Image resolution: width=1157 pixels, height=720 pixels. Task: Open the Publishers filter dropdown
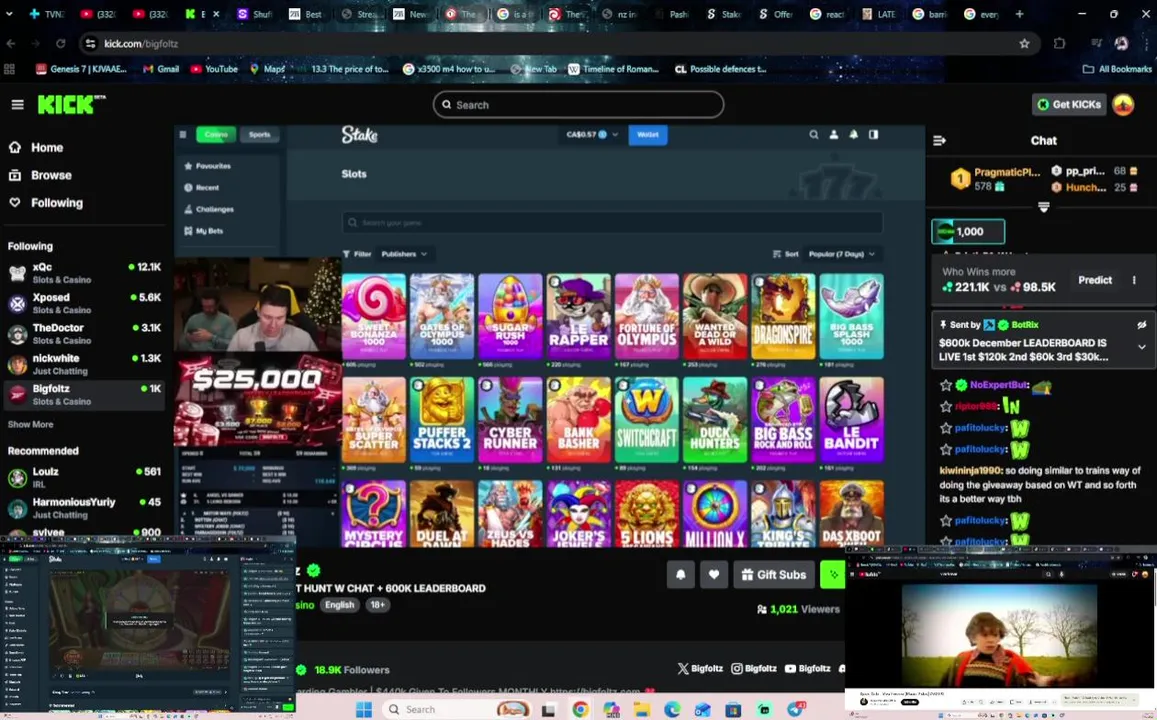point(404,254)
